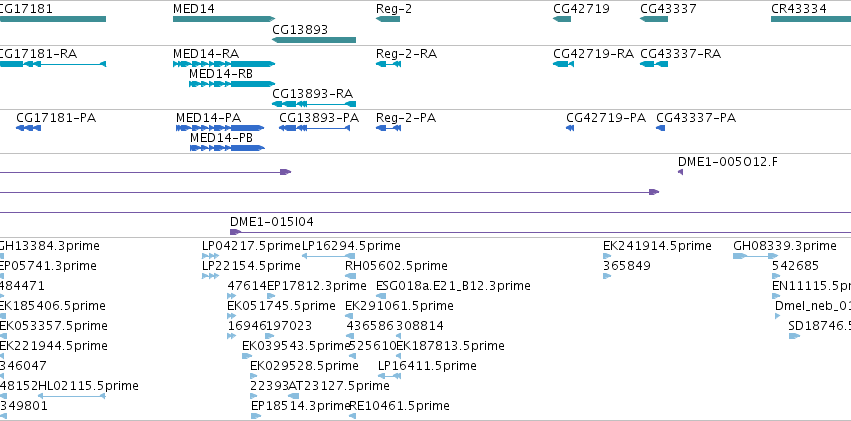This screenshot has width=851, height=421.
Task: Select the 308814 EST feature
Action: (399, 336)
